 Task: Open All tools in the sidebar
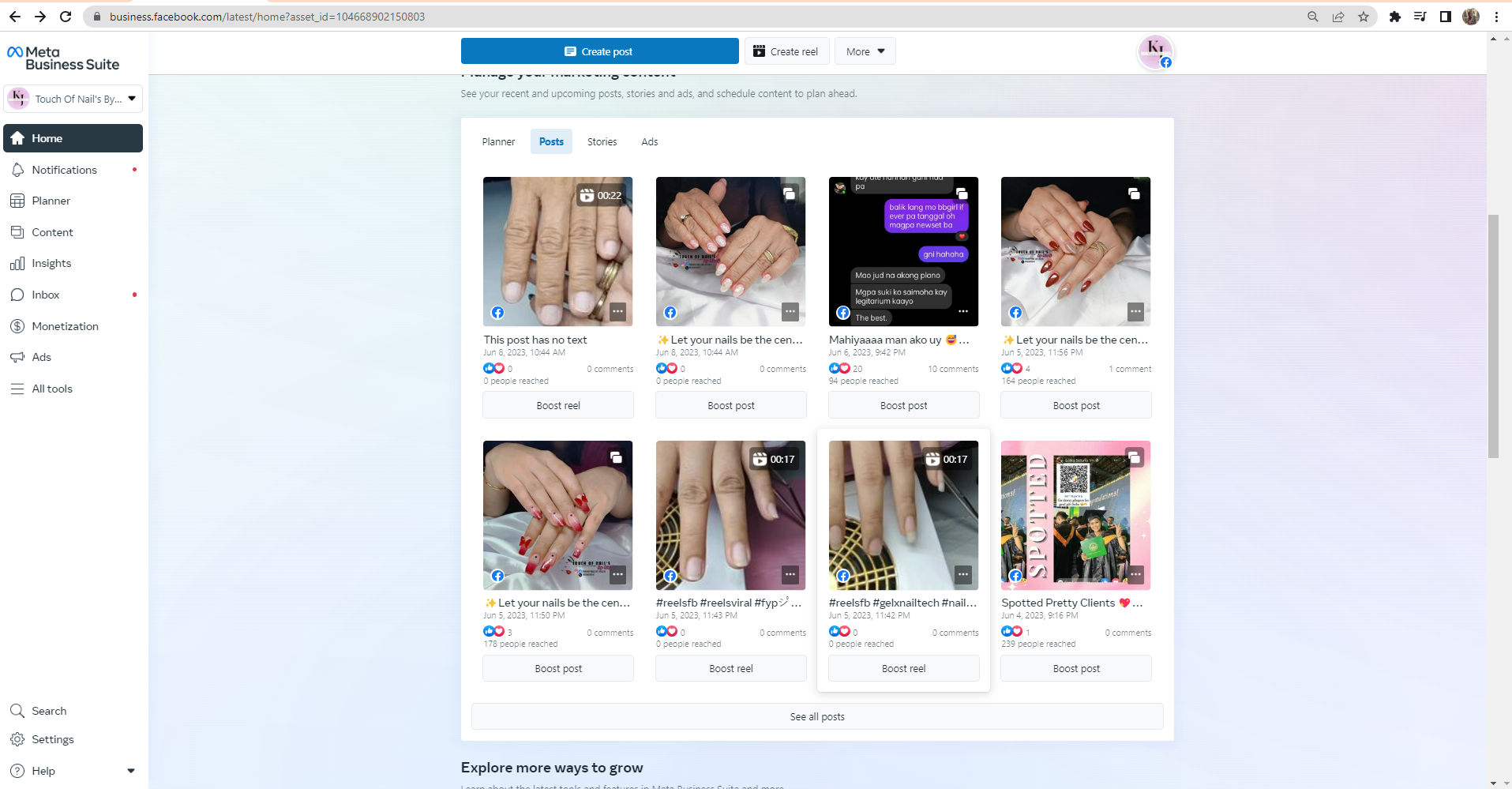(x=73, y=389)
